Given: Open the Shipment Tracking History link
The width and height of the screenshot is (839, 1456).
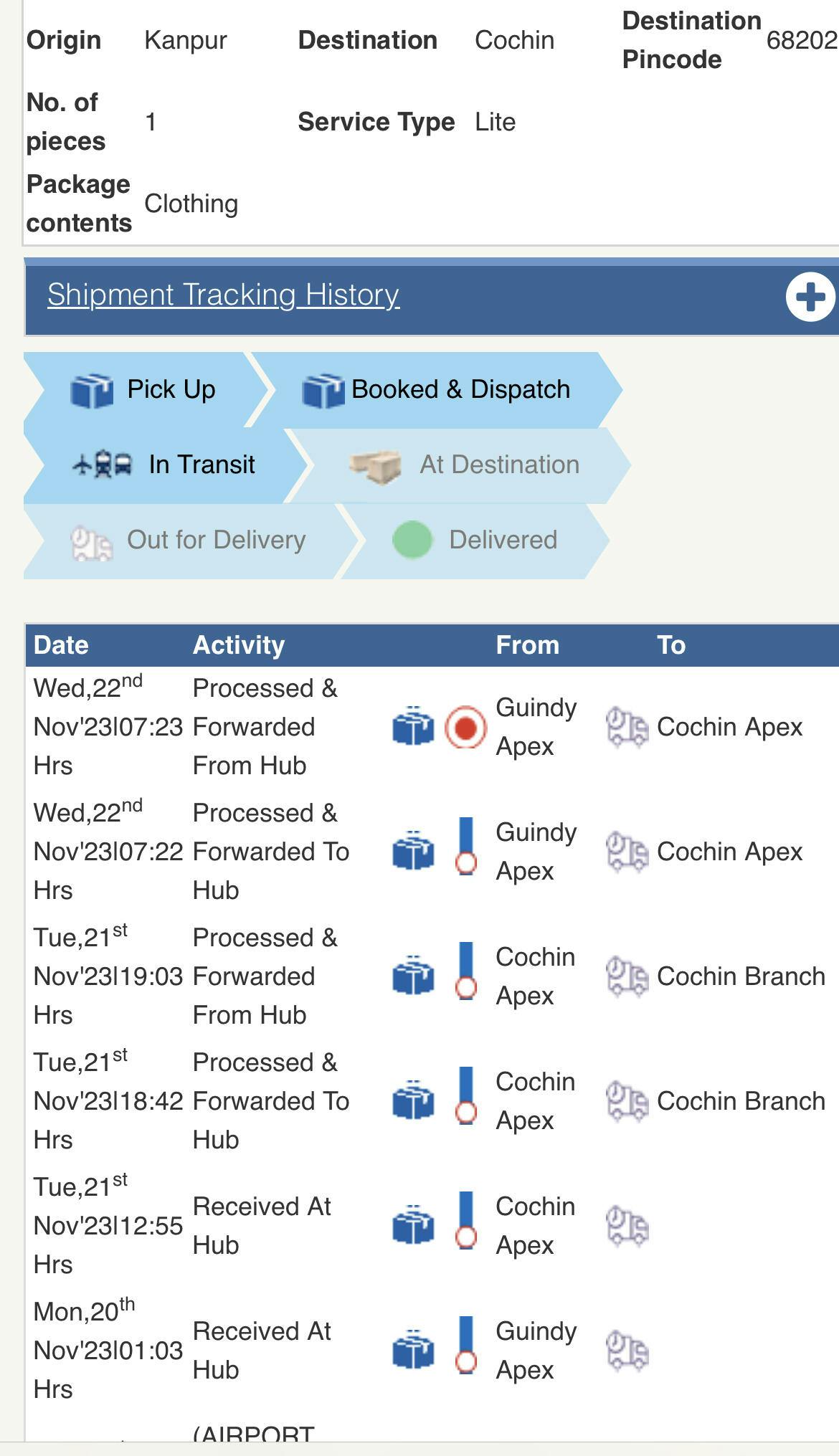Looking at the screenshot, I should (223, 295).
